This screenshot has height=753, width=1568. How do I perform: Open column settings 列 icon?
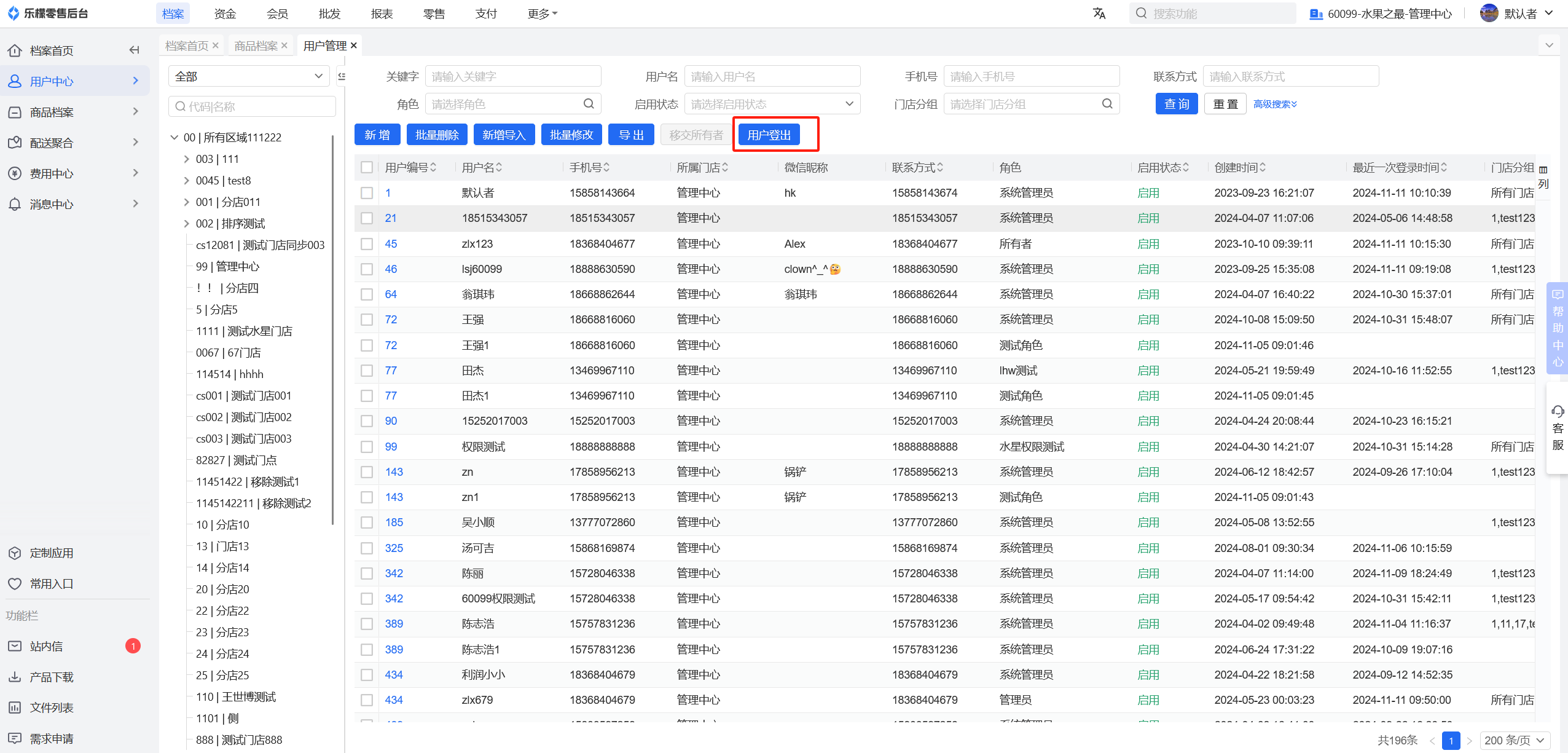coord(1543,176)
